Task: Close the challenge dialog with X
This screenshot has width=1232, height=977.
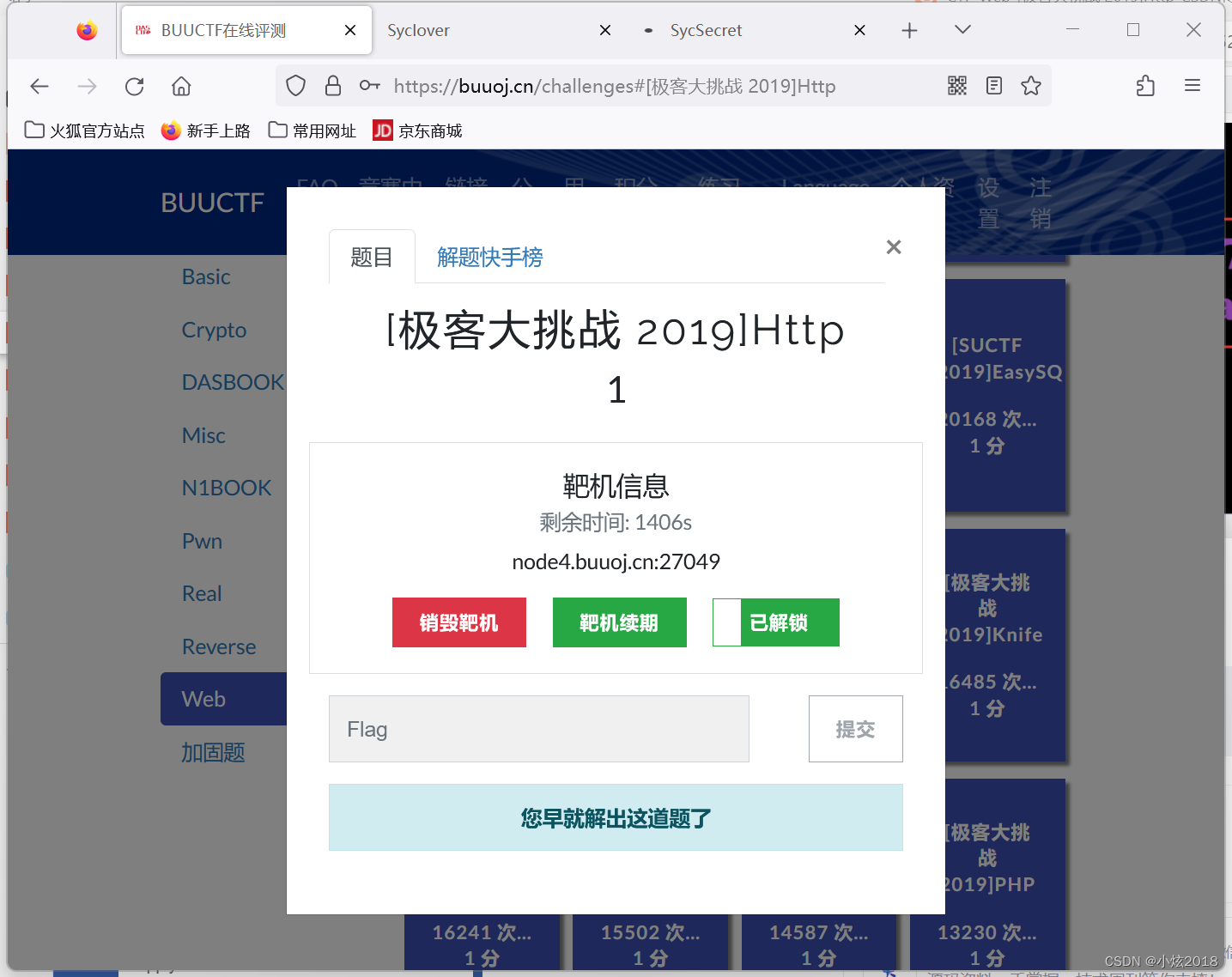Action: coord(894,247)
